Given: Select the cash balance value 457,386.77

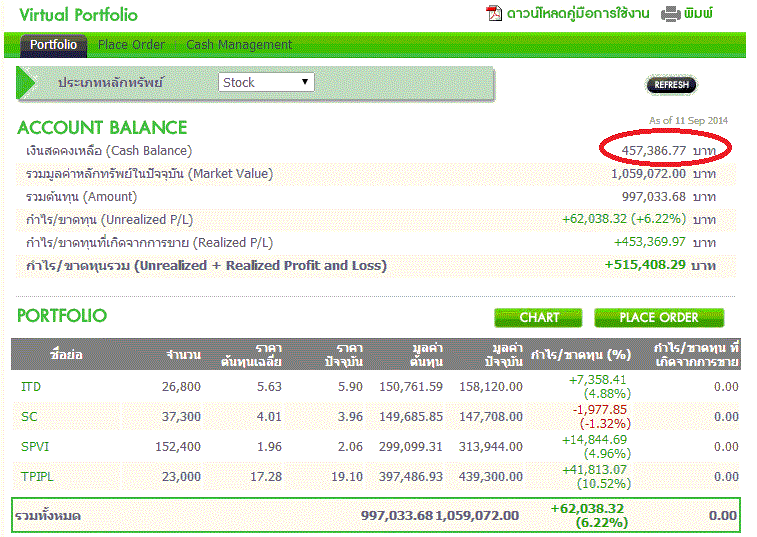Looking at the screenshot, I should coord(654,151).
